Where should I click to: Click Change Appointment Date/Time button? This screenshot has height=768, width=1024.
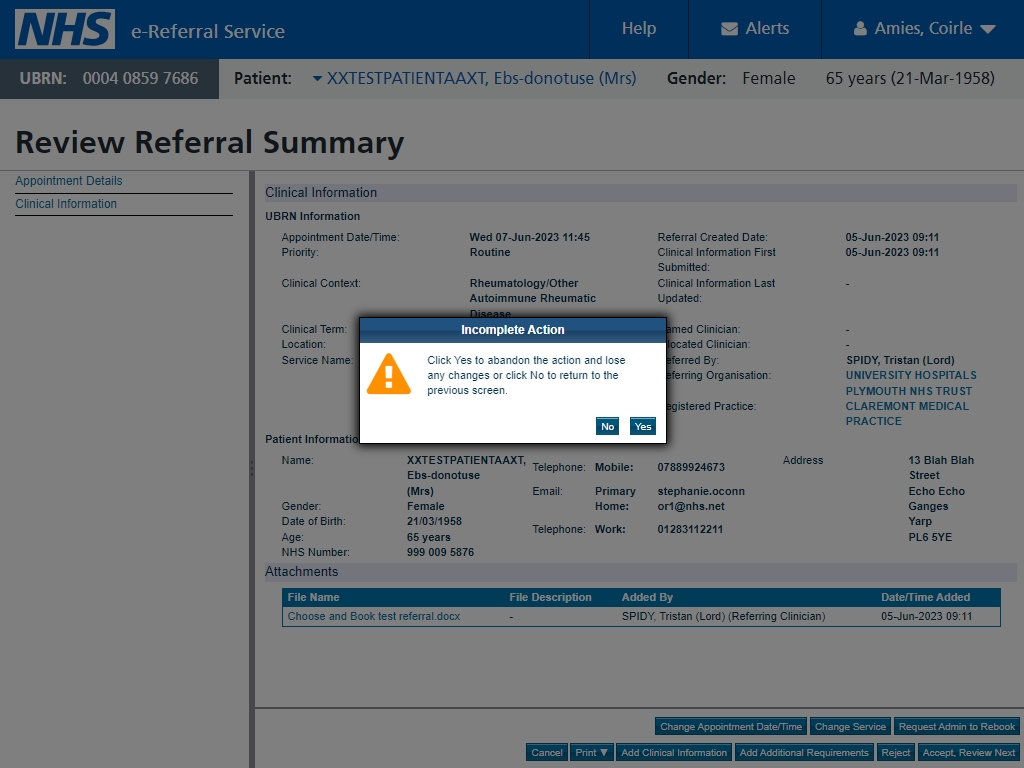731,727
